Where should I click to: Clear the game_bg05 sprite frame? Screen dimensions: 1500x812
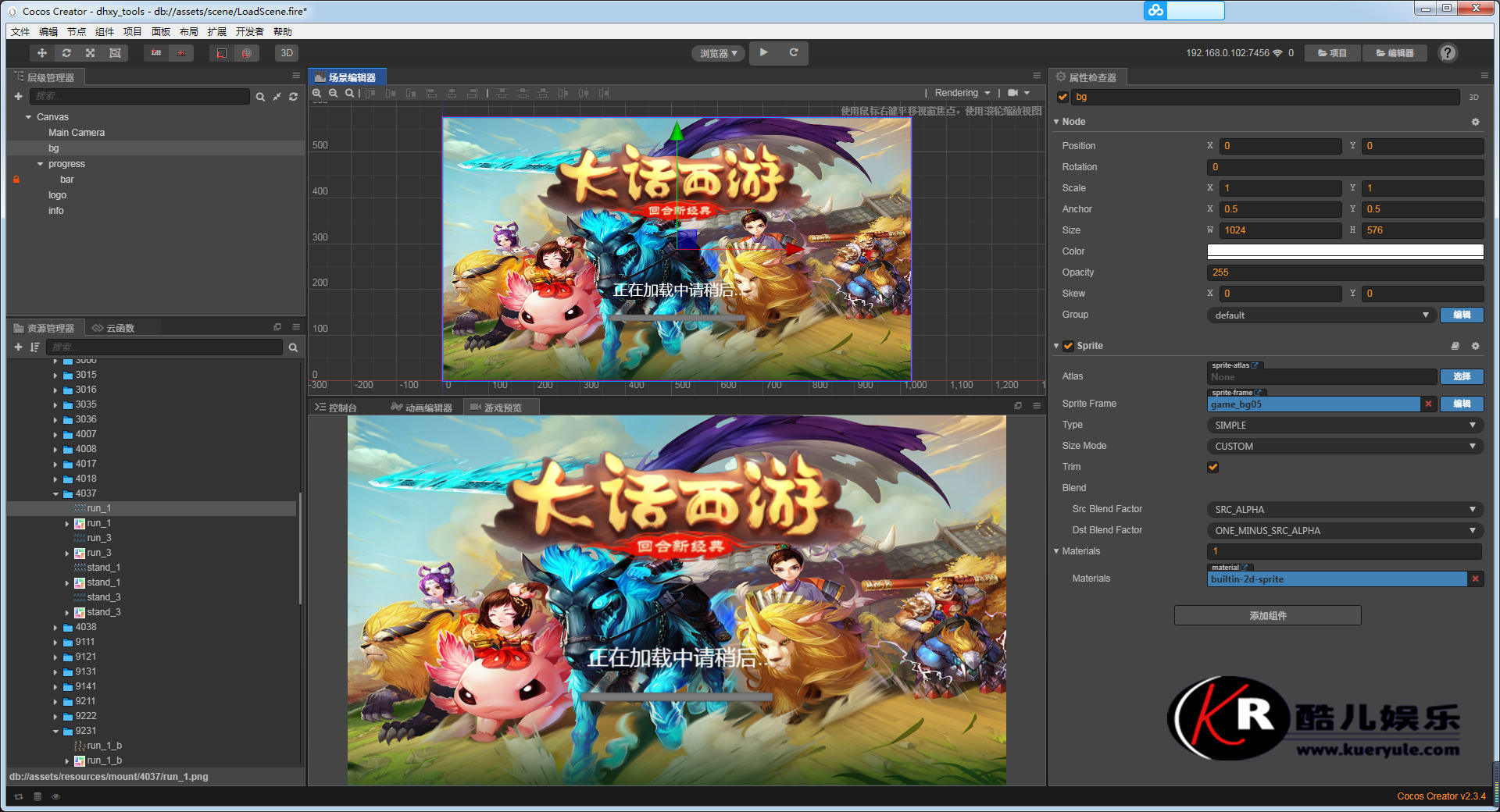click(1428, 404)
